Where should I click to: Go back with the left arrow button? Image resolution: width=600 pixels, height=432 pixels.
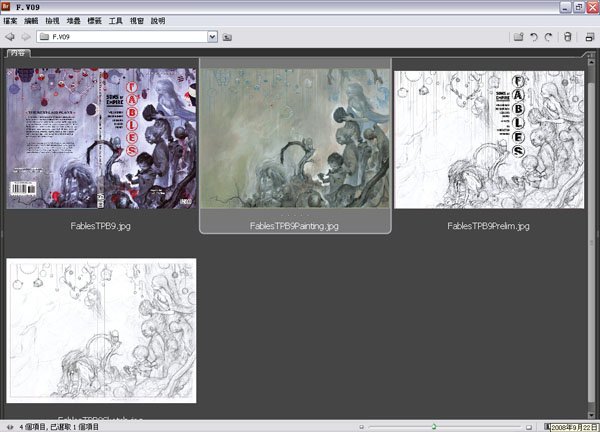click(10, 37)
